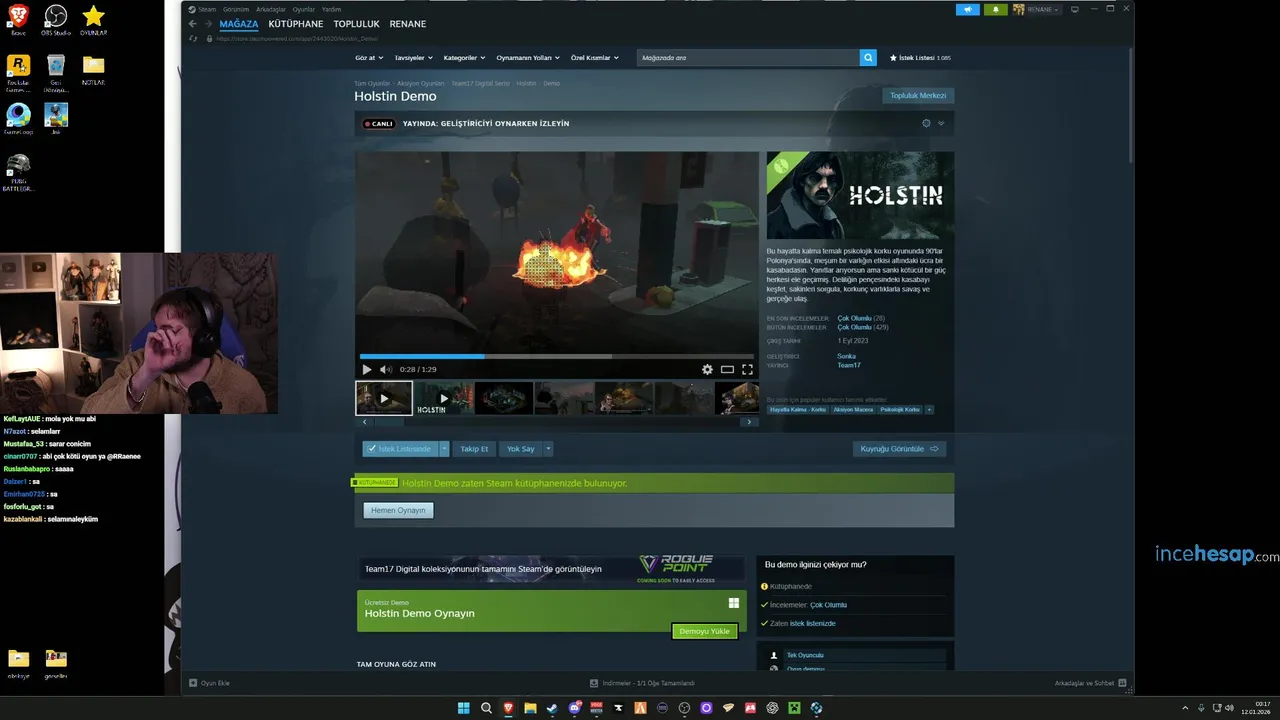Open Discord from the taskbar
Image resolution: width=1280 pixels, height=720 pixels.
(x=574, y=708)
